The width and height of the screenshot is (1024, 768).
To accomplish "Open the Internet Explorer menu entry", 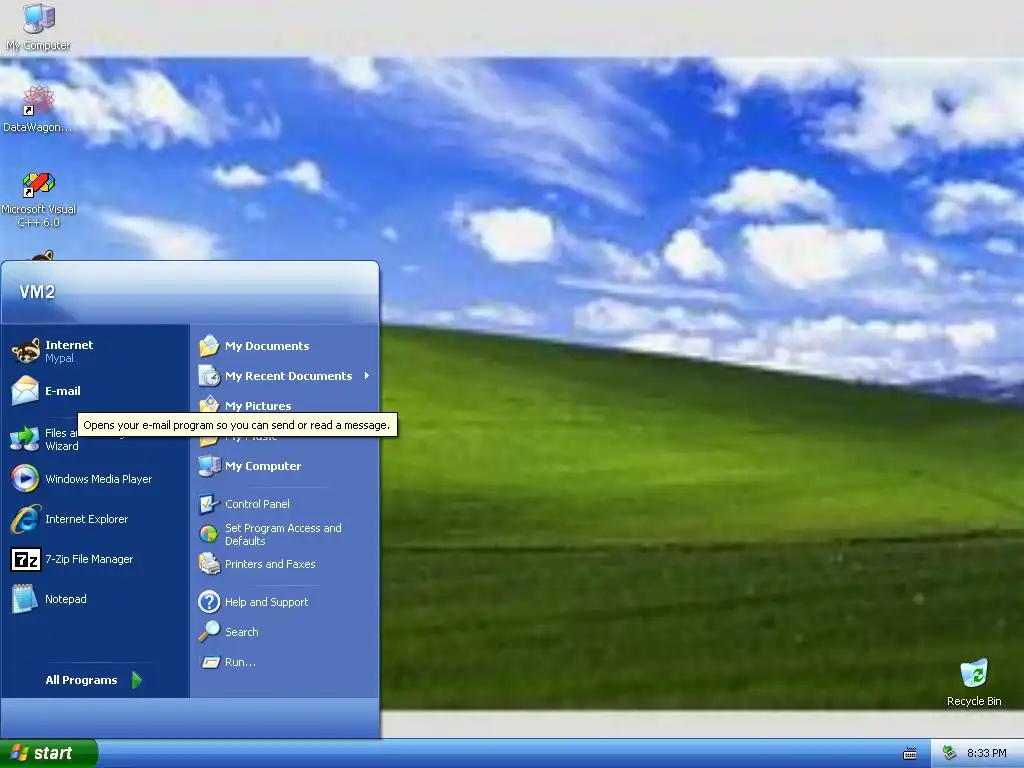I will point(95,519).
